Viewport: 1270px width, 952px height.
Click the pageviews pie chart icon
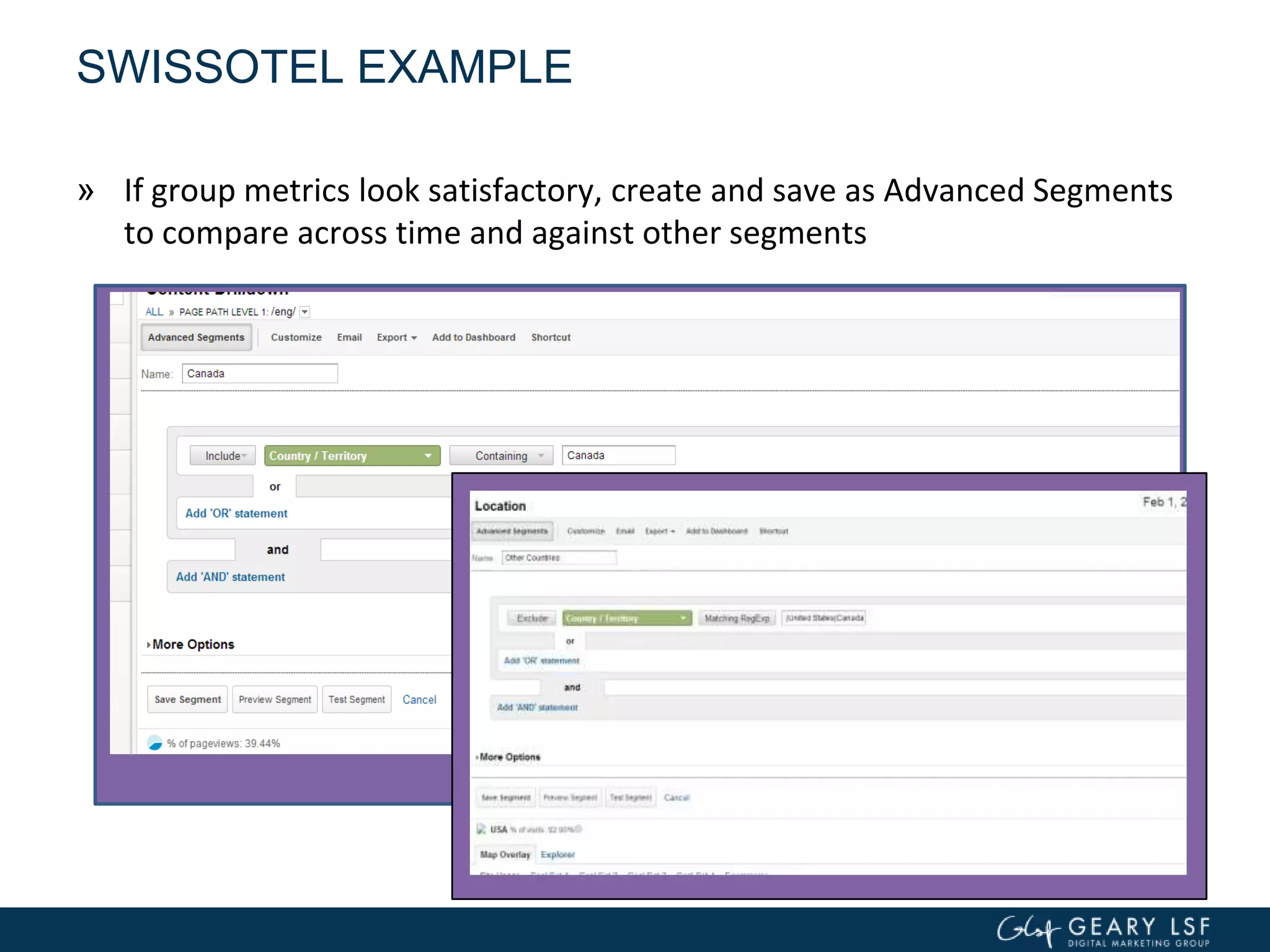pos(154,743)
